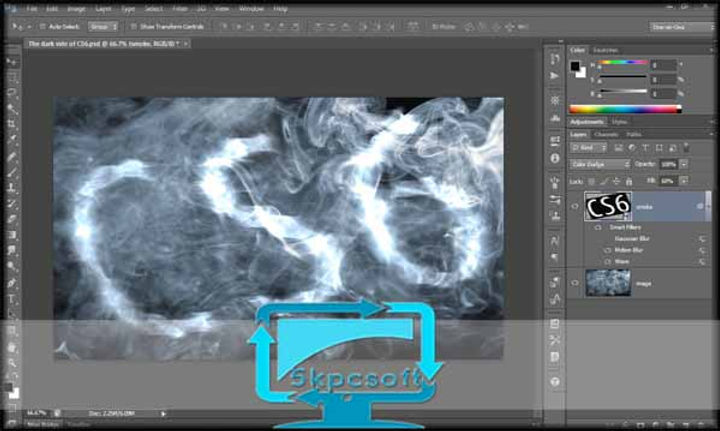Open the Histogram panel icon
The width and height of the screenshot is (720, 431).
555,118
